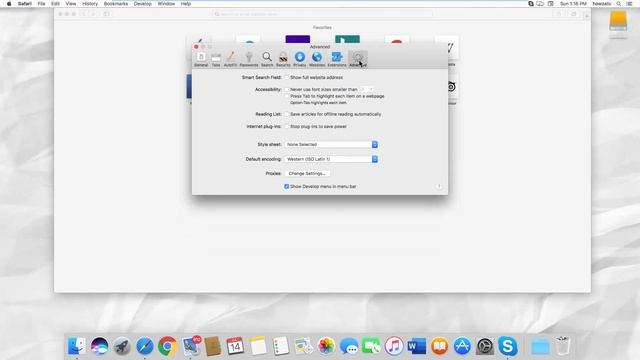This screenshot has height=360, width=640.
Task: Open the Passwords preferences pane
Action: (249, 59)
